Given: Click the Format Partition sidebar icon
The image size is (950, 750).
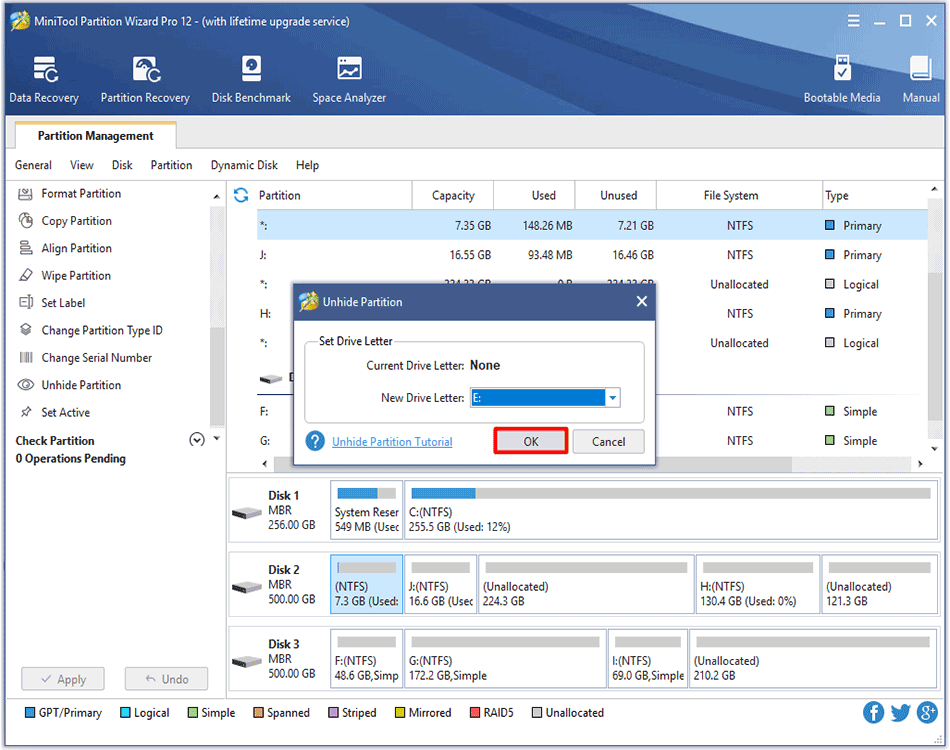Looking at the screenshot, I should [x=25, y=194].
